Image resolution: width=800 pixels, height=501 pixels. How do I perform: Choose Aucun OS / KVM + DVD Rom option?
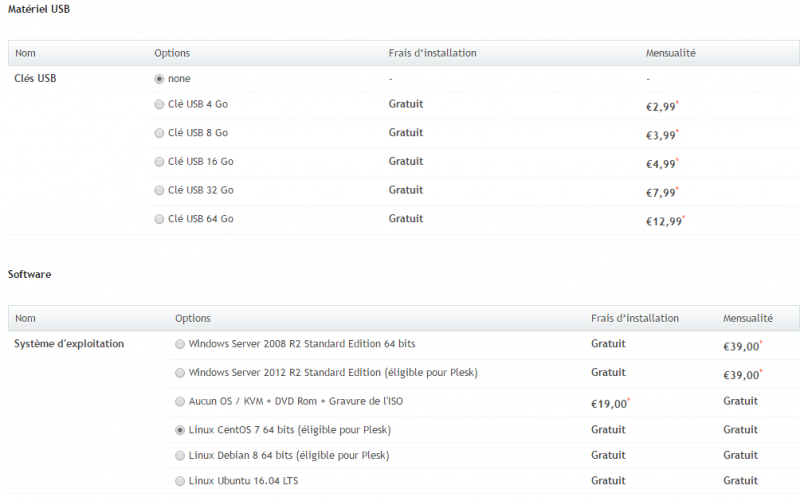point(180,402)
